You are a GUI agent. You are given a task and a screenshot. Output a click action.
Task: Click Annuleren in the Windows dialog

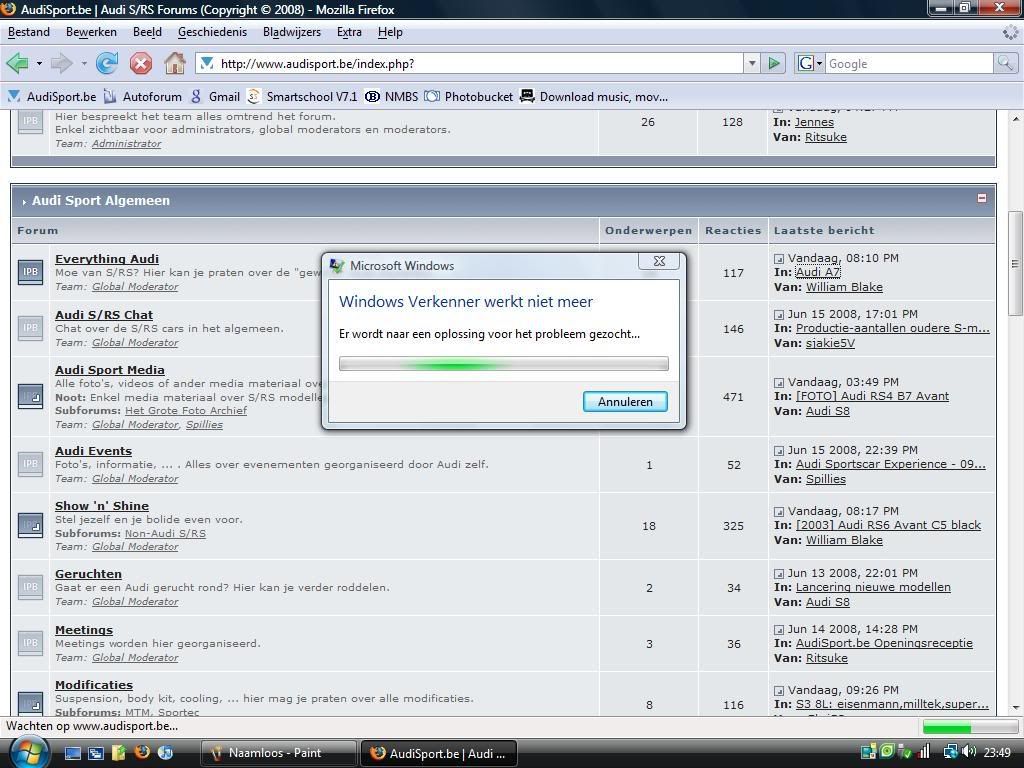click(x=625, y=402)
